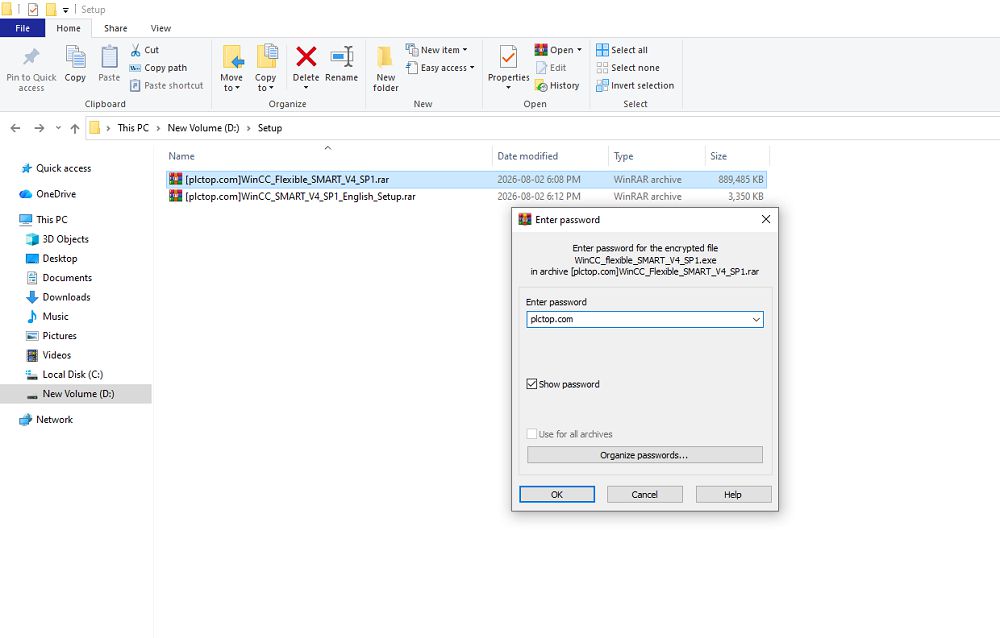Uncheck the Show password checkbox
This screenshot has width=1000, height=638.
[532, 384]
